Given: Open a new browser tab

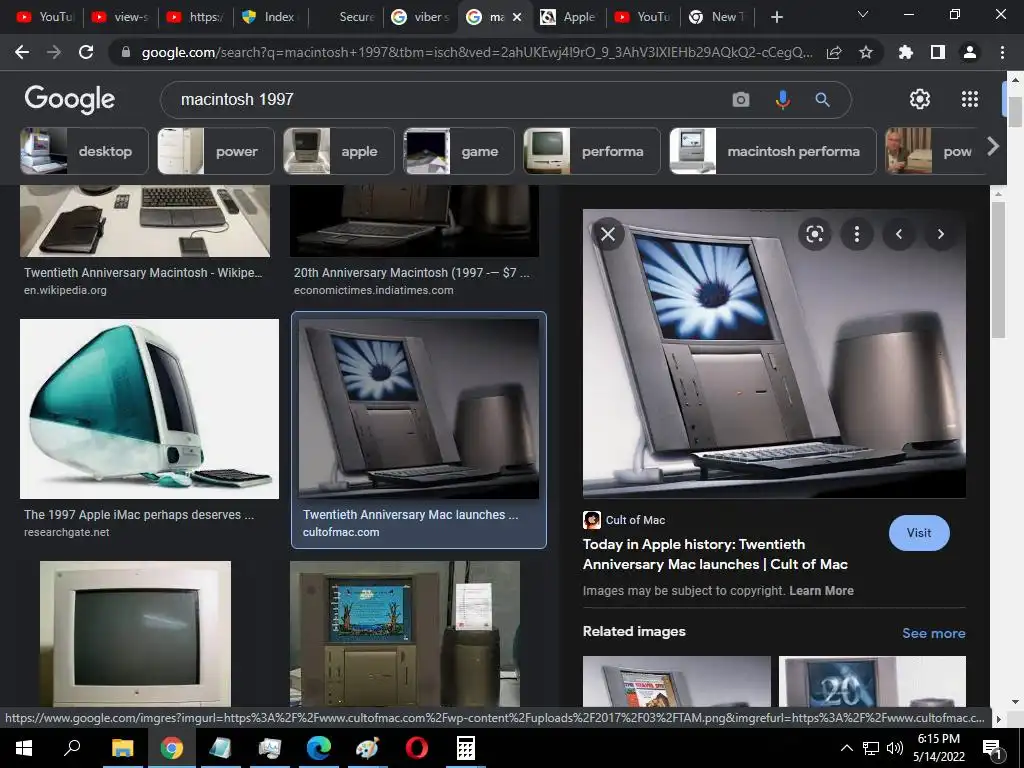Looking at the screenshot, I should (x=776, y=17).
